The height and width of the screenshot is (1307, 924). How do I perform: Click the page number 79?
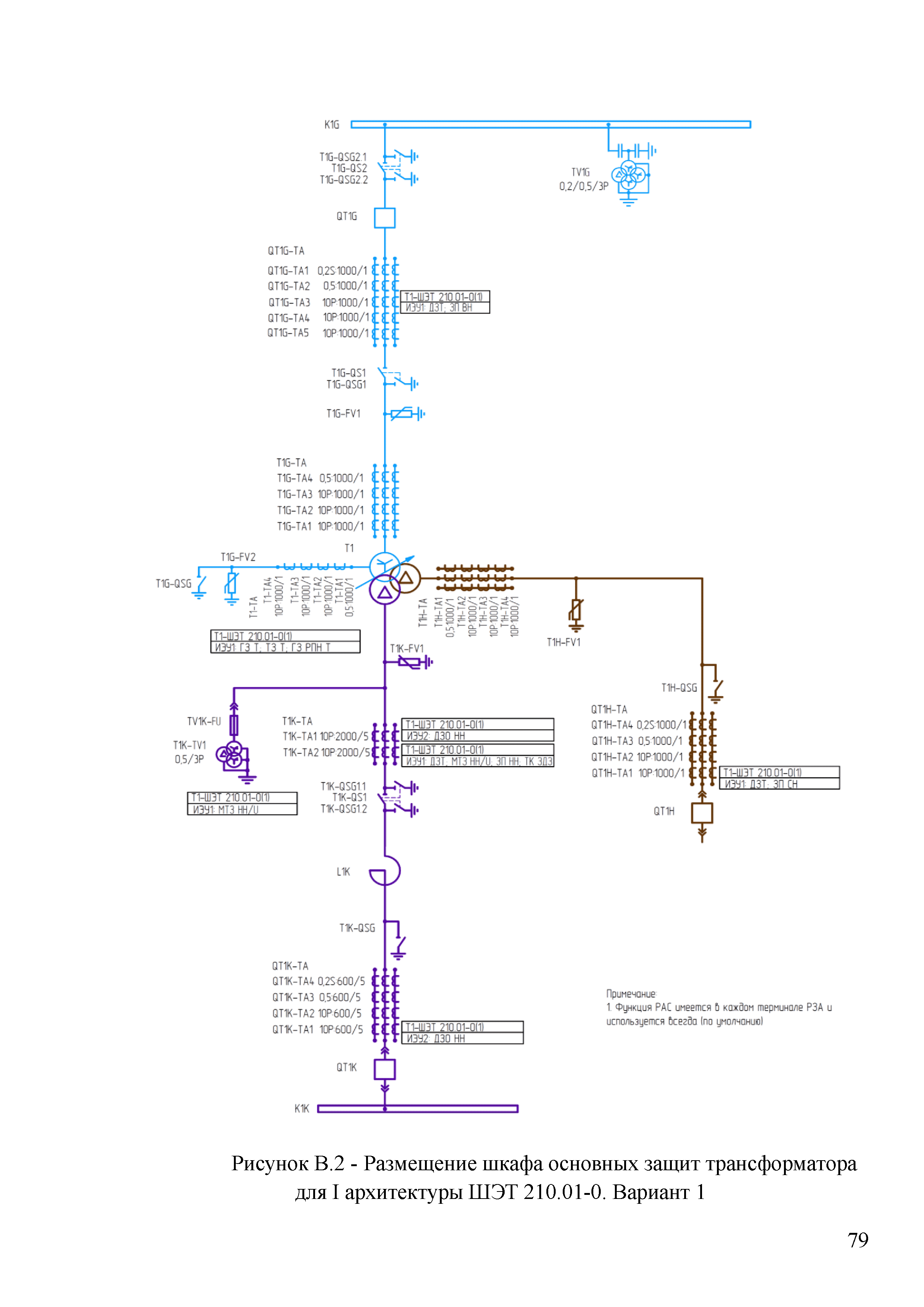(x=858, y=1240)
